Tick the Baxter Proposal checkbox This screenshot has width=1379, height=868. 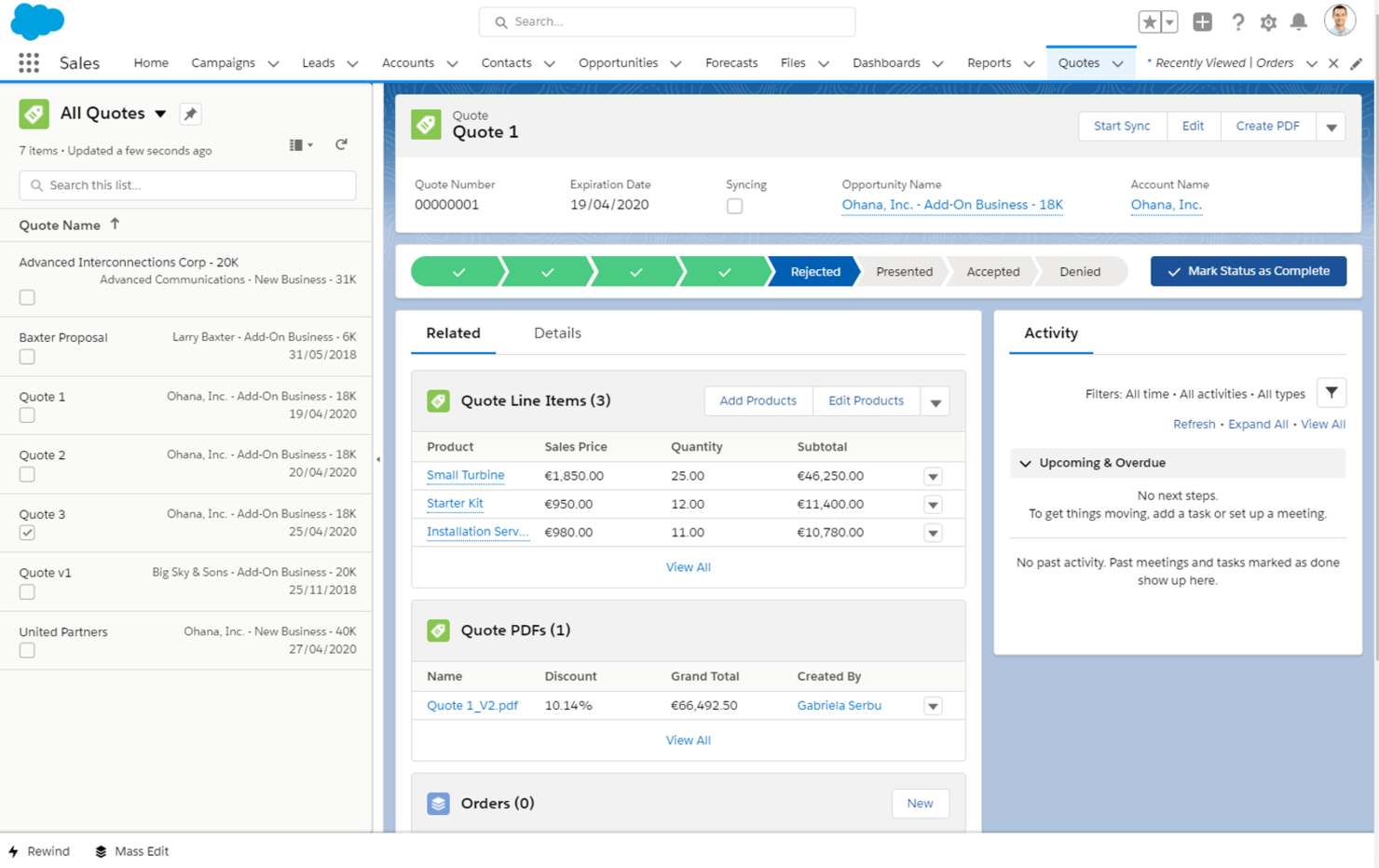click(x=27, y=357)
